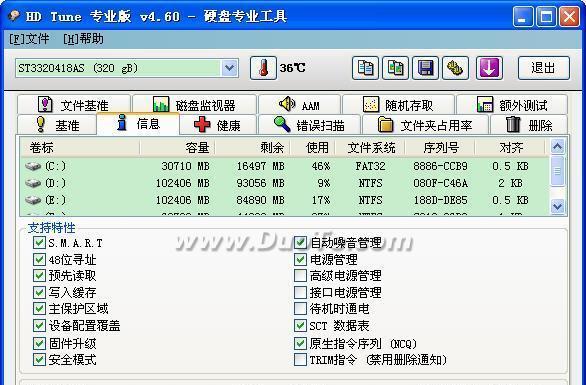Click the purple down-arrow icon

tap(490, 68)
